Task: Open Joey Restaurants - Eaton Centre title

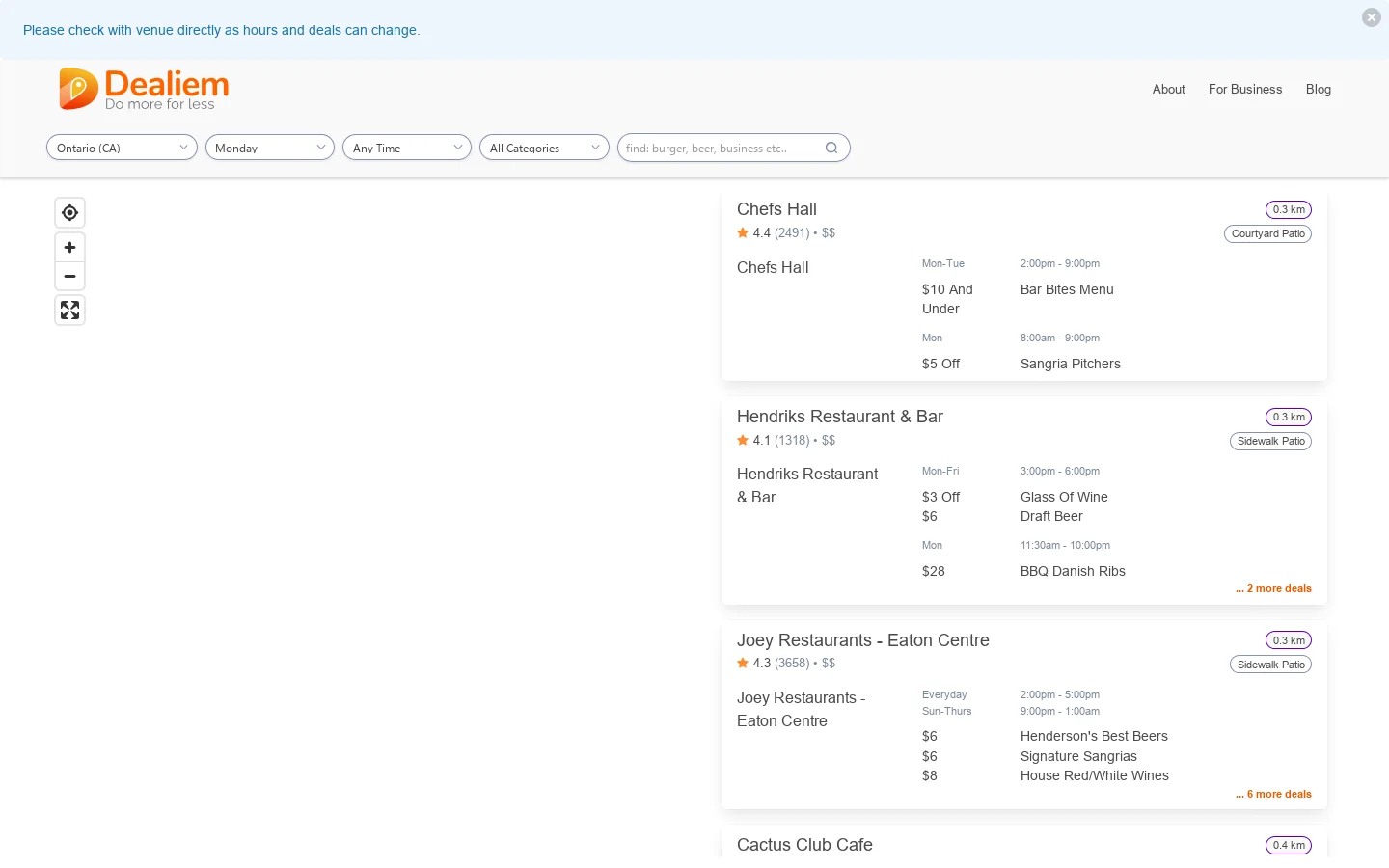Action: pos(863,640)
